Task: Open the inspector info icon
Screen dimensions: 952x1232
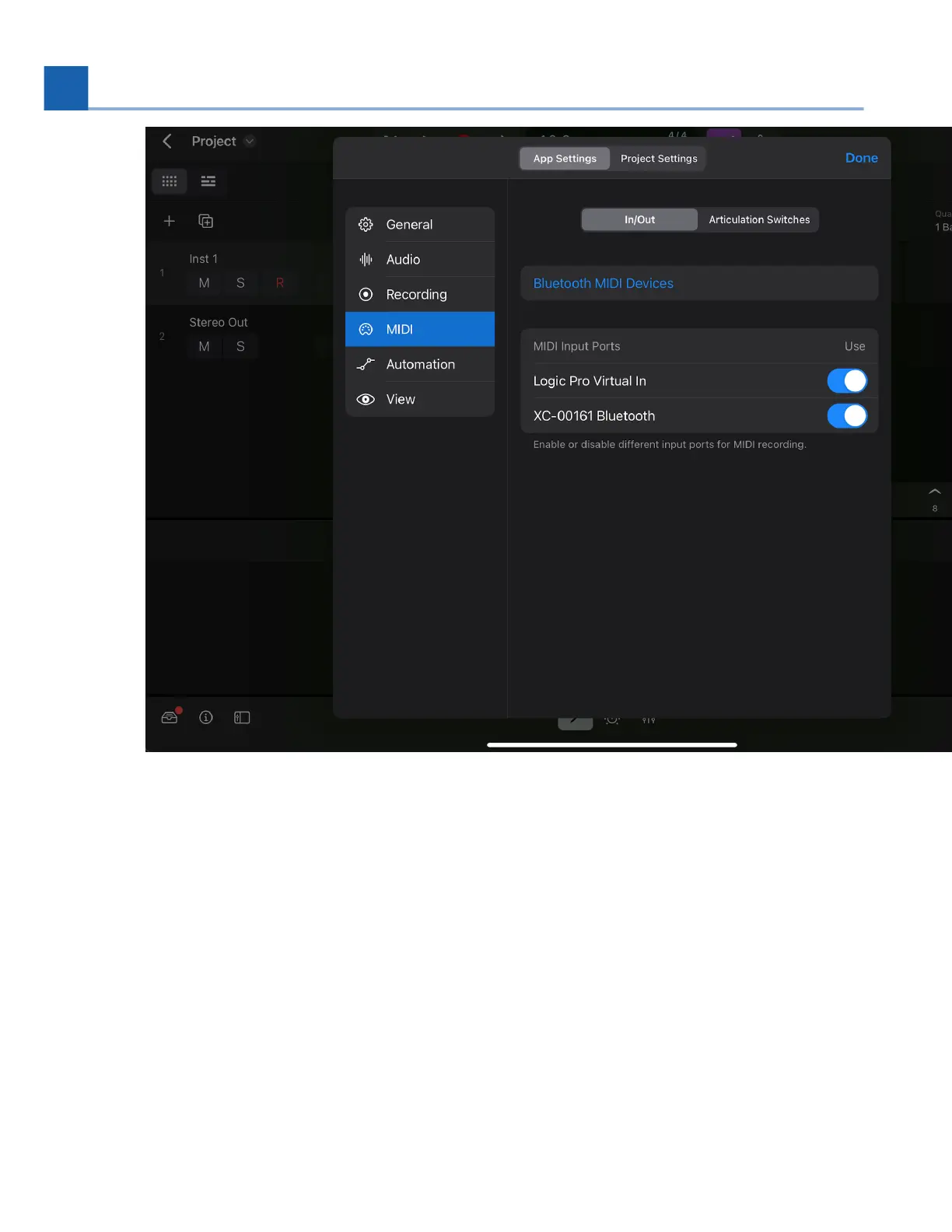Action: [206, 717]
